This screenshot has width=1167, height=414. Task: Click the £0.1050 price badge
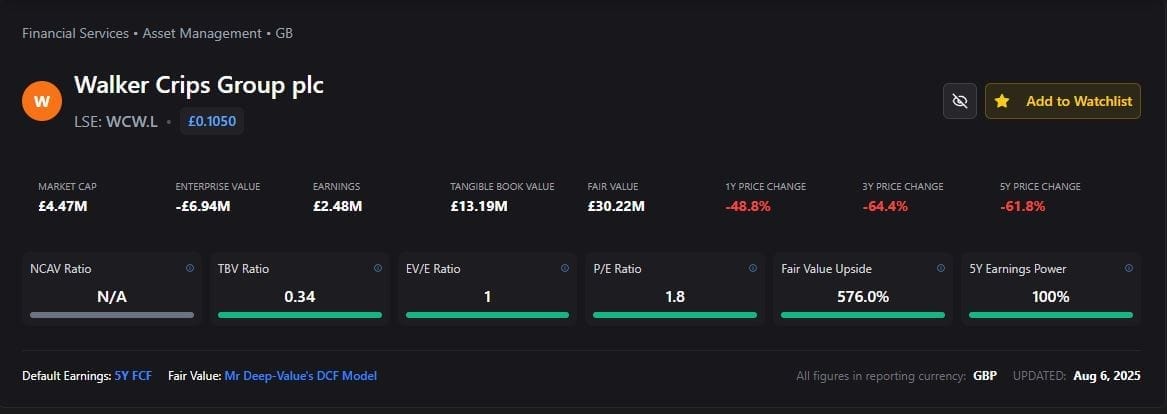212,121
